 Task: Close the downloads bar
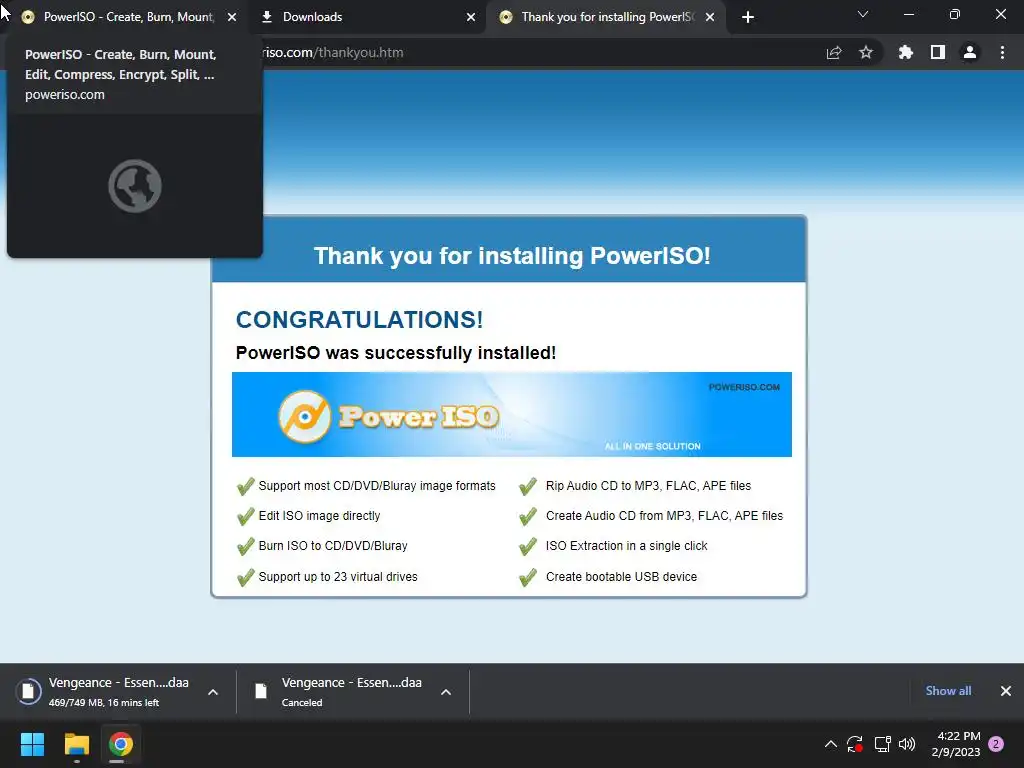1006,691
